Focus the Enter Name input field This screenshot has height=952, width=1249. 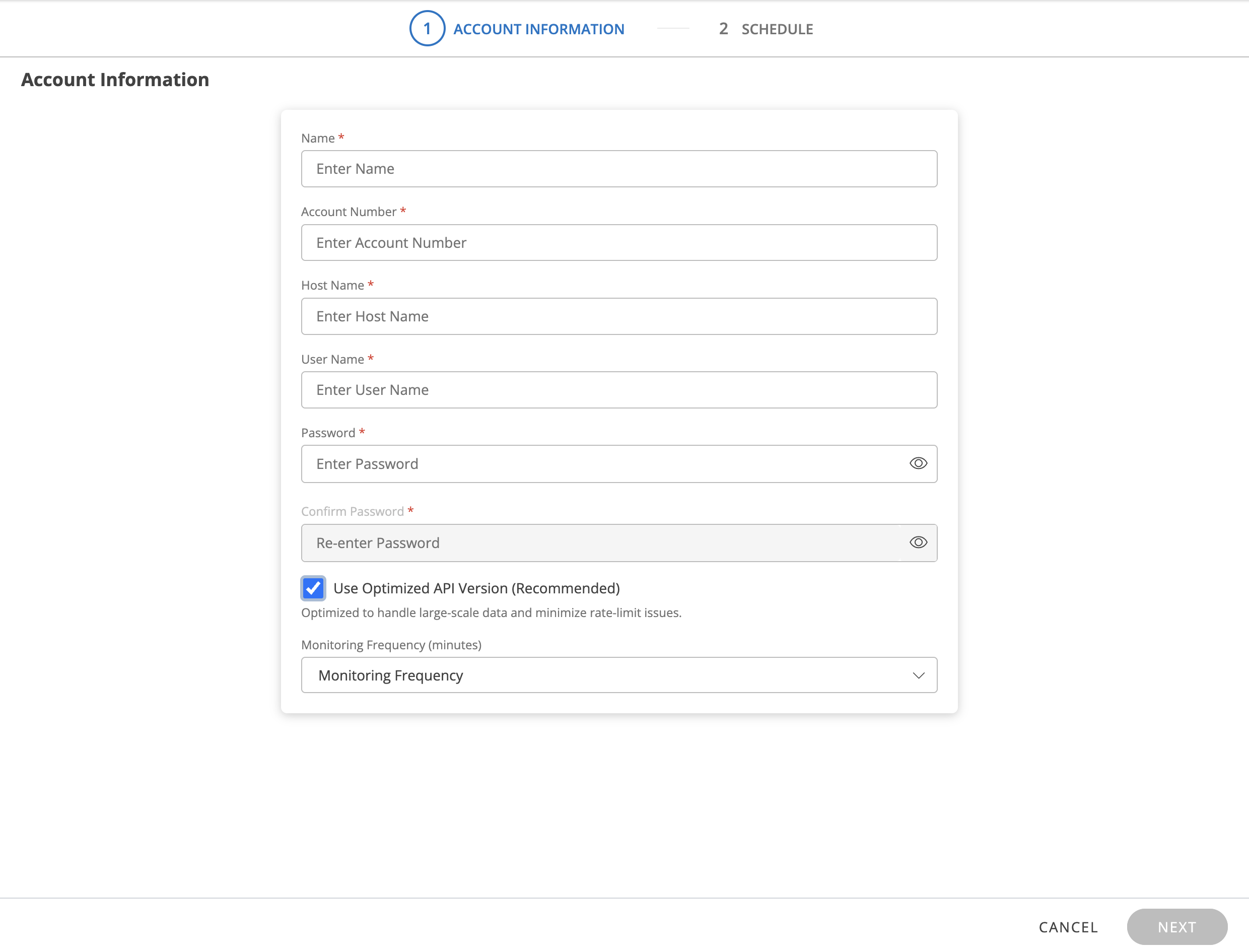pyautogui.click(x=618, y=169)
